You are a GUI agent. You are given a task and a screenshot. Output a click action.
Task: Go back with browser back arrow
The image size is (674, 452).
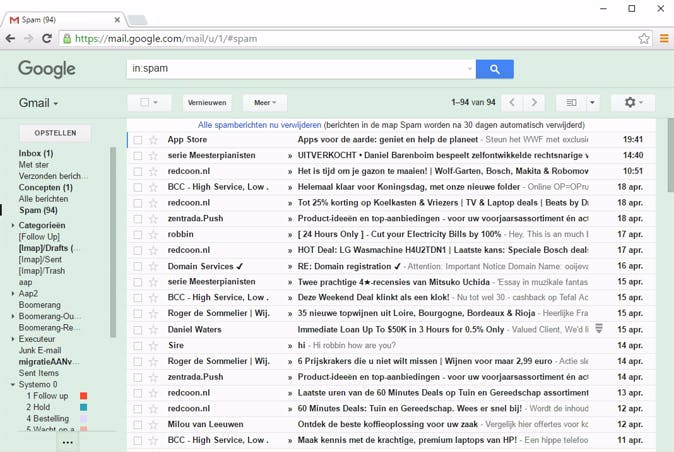click(10, 39)
